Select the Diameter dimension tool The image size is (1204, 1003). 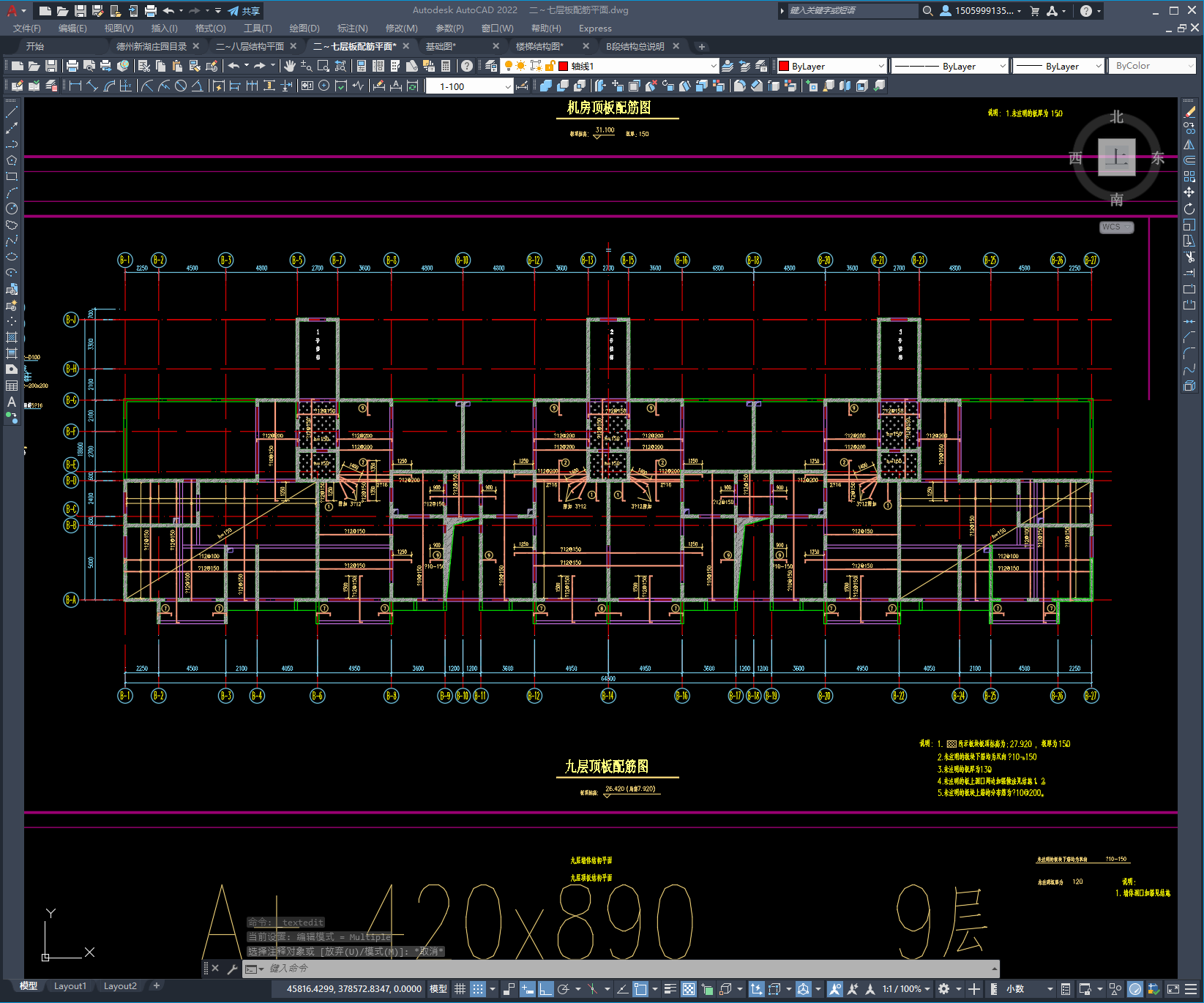pyautogui.click(x=181, y=86)
